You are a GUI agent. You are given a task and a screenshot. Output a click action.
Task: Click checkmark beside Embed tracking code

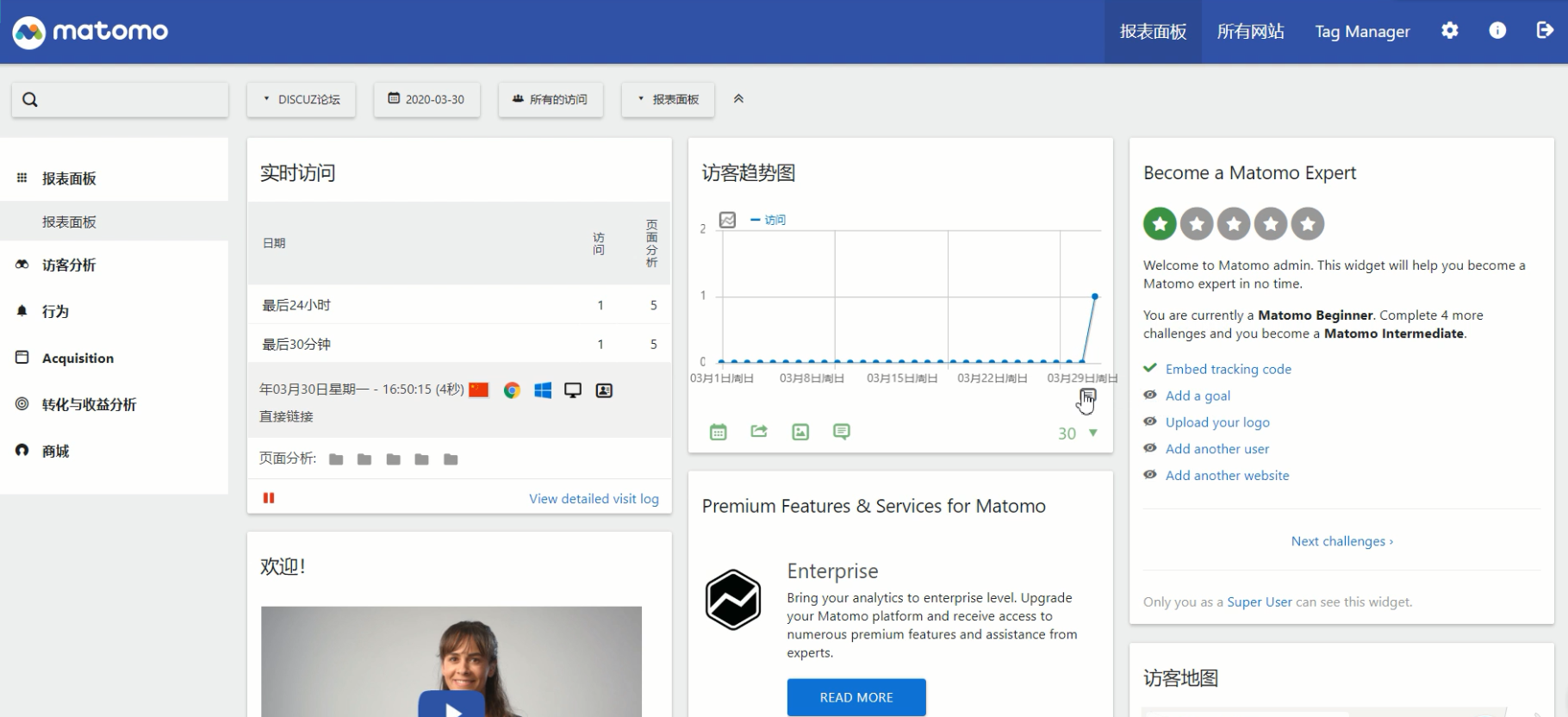point(1150,368)
